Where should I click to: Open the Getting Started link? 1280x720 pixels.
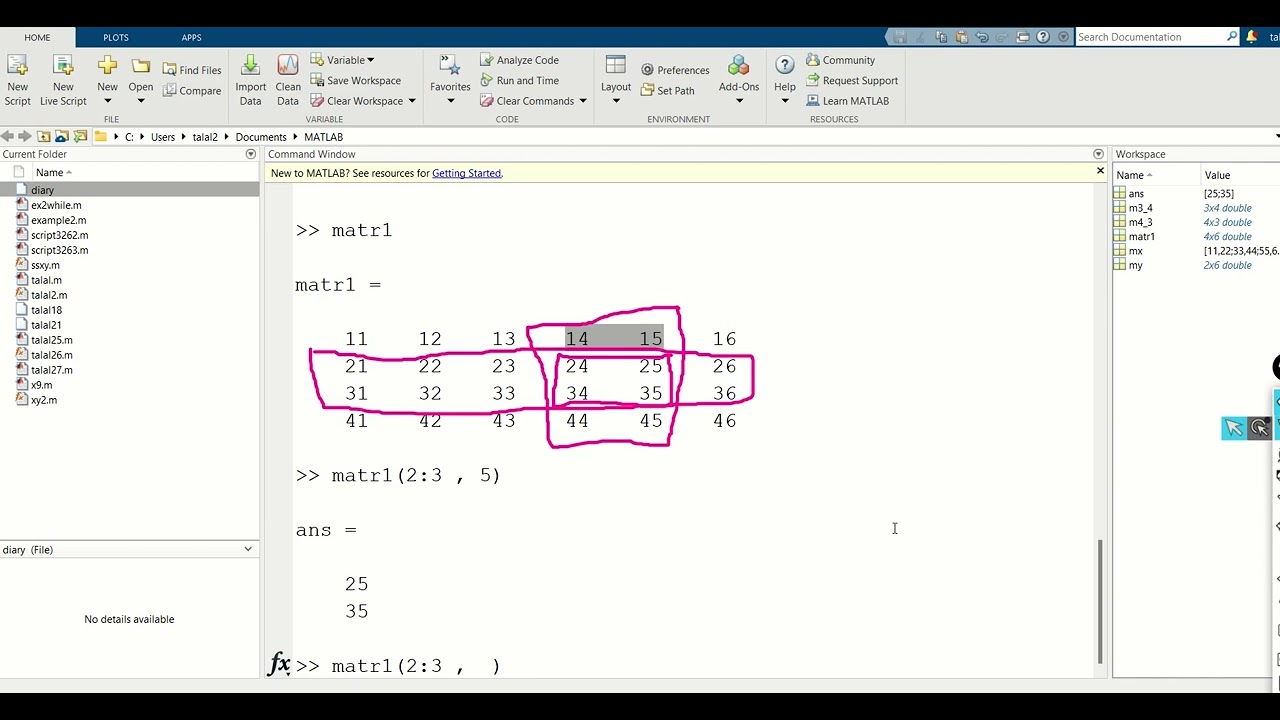pyautogui.click(x=466, y=173)
